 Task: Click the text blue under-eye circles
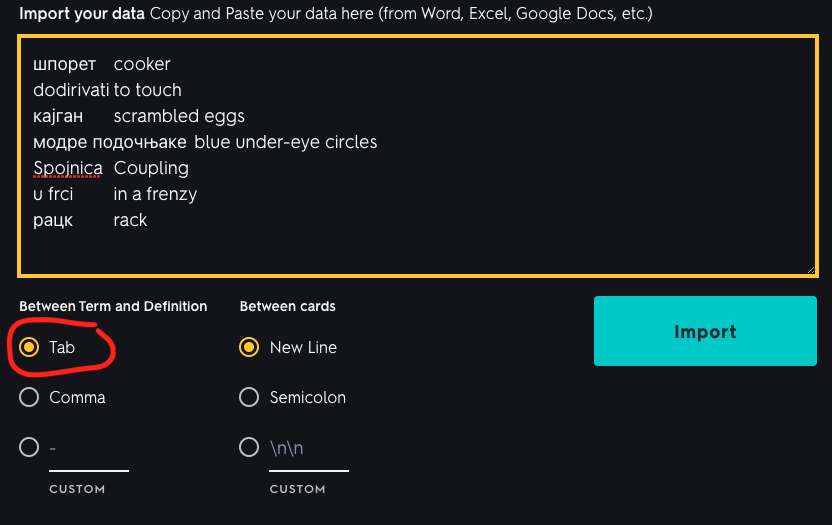point(285,142)
